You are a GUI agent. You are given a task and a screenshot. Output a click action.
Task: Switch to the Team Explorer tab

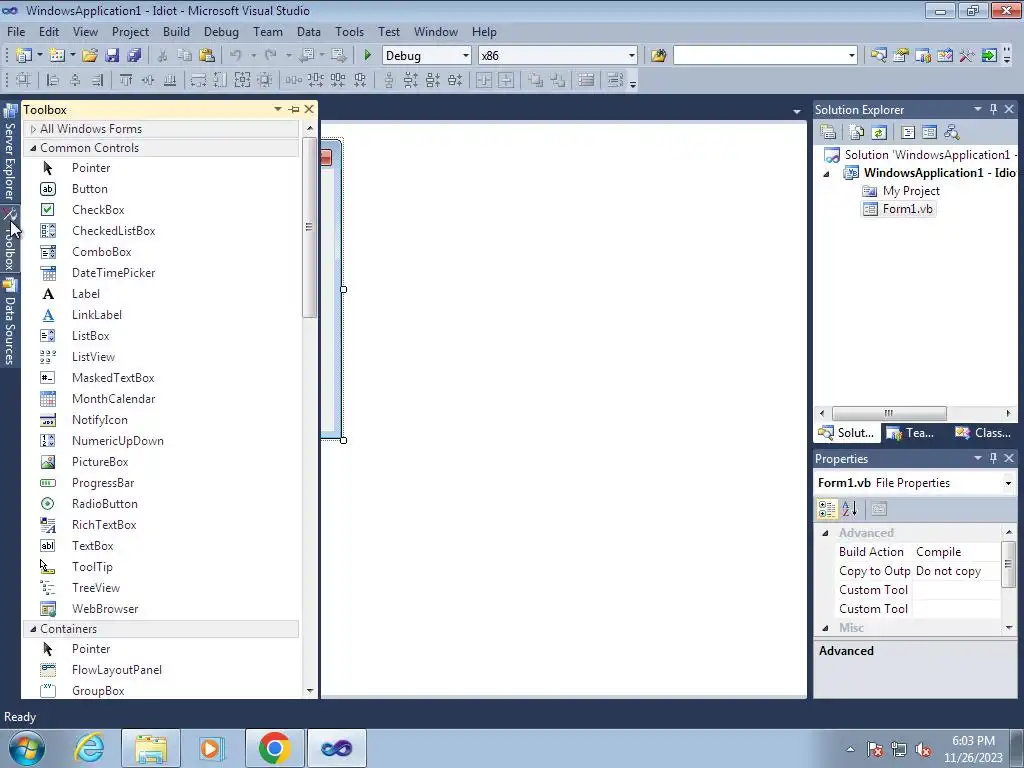pyautogui.click(x=910, y=433)
